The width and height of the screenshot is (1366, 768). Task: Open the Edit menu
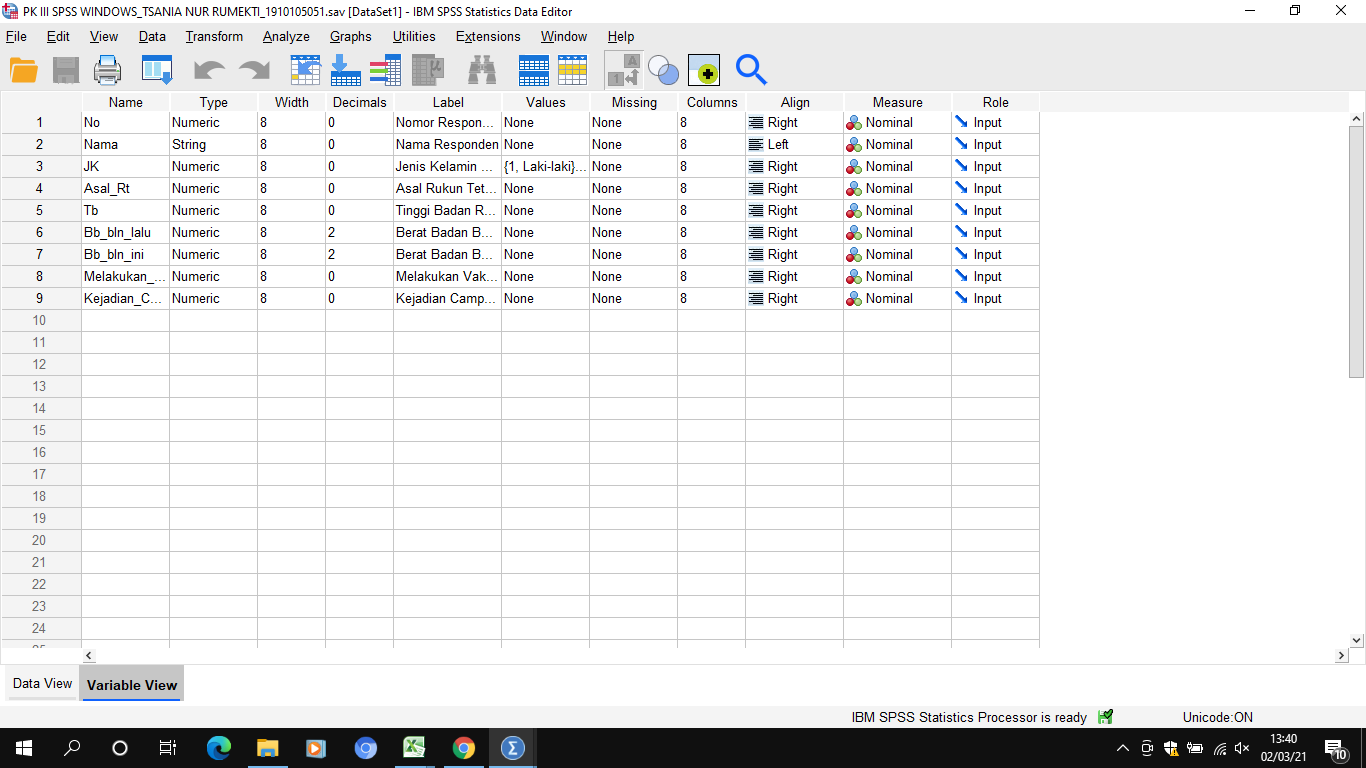(58, 36)
